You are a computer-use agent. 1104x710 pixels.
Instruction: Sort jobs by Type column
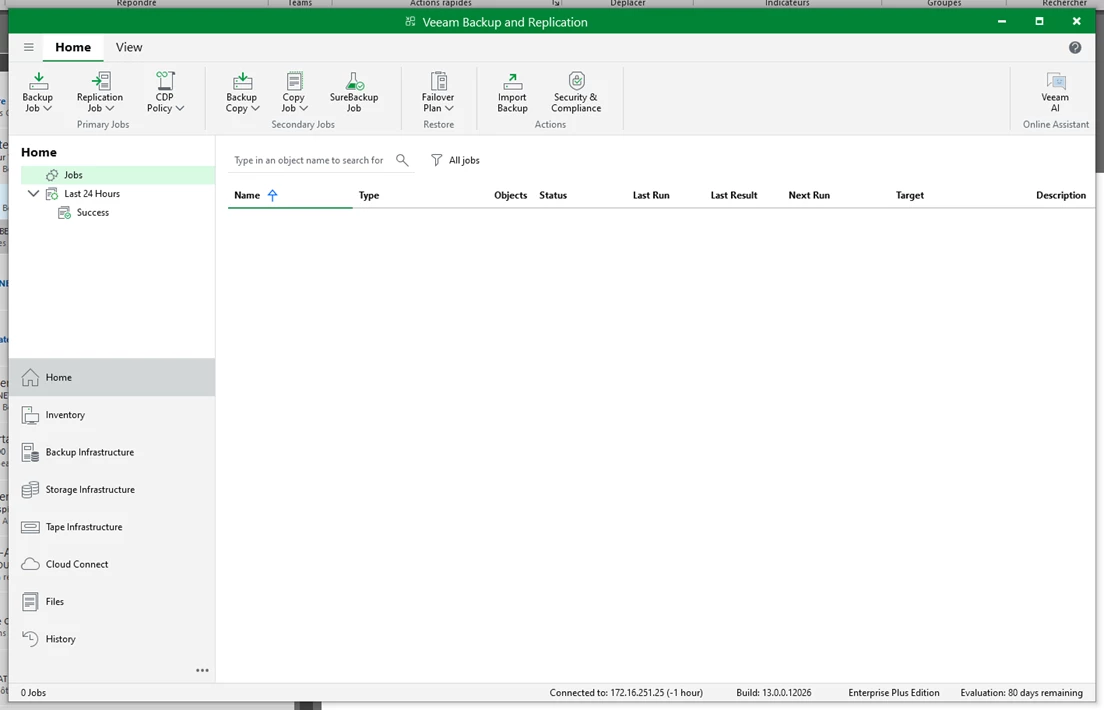pyautogui.click(x=369, y=195)
